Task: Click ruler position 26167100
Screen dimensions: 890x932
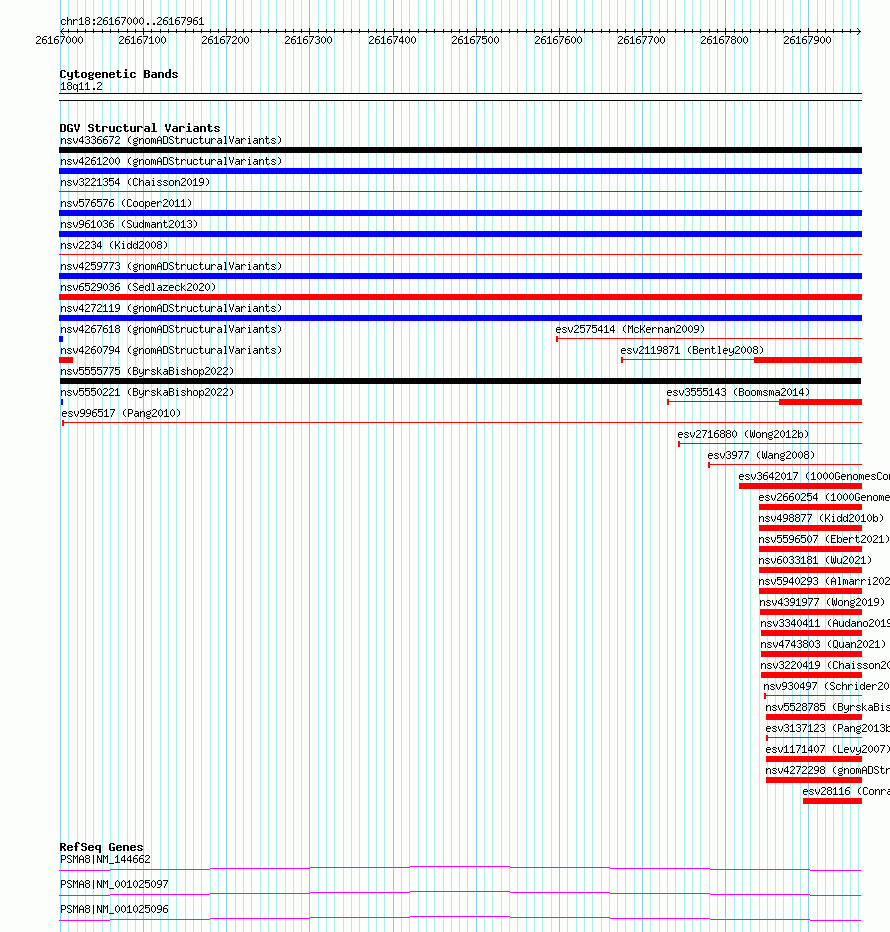Action: [x=142, y=40]
